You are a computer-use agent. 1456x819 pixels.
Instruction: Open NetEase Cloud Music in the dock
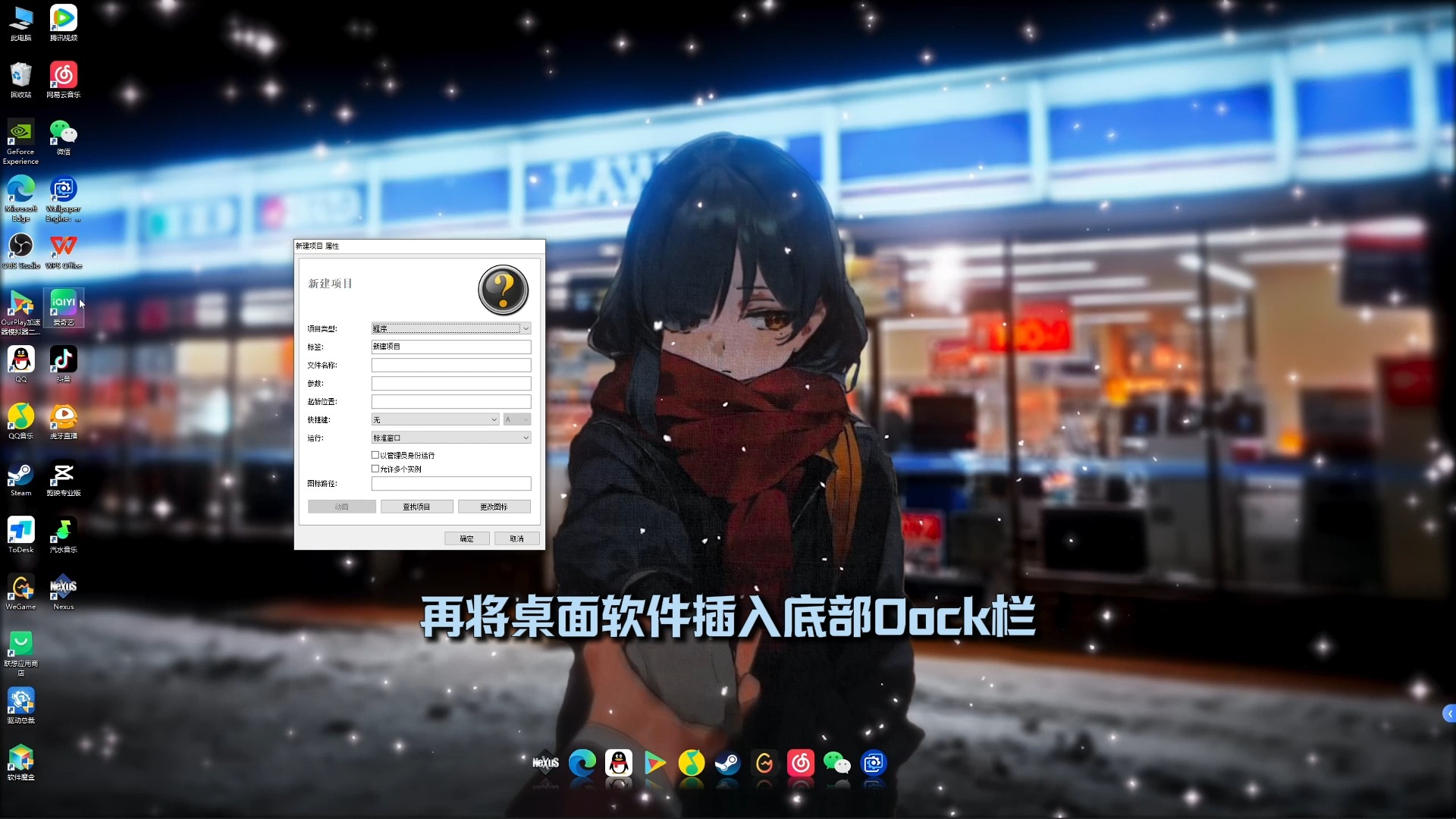point(801,763)
